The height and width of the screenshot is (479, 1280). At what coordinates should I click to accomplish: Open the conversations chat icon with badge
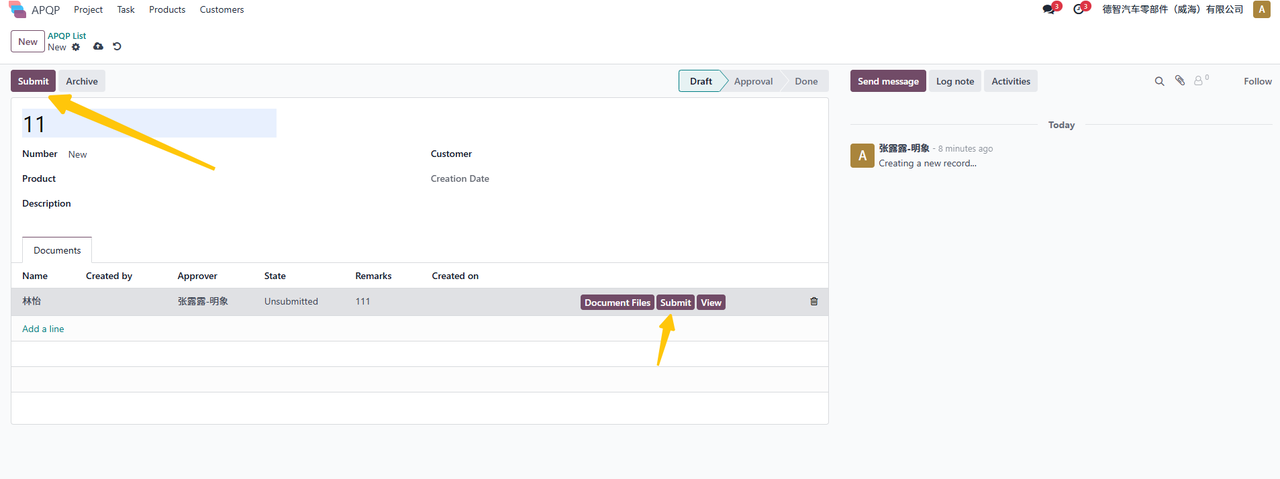point(1048,10)
